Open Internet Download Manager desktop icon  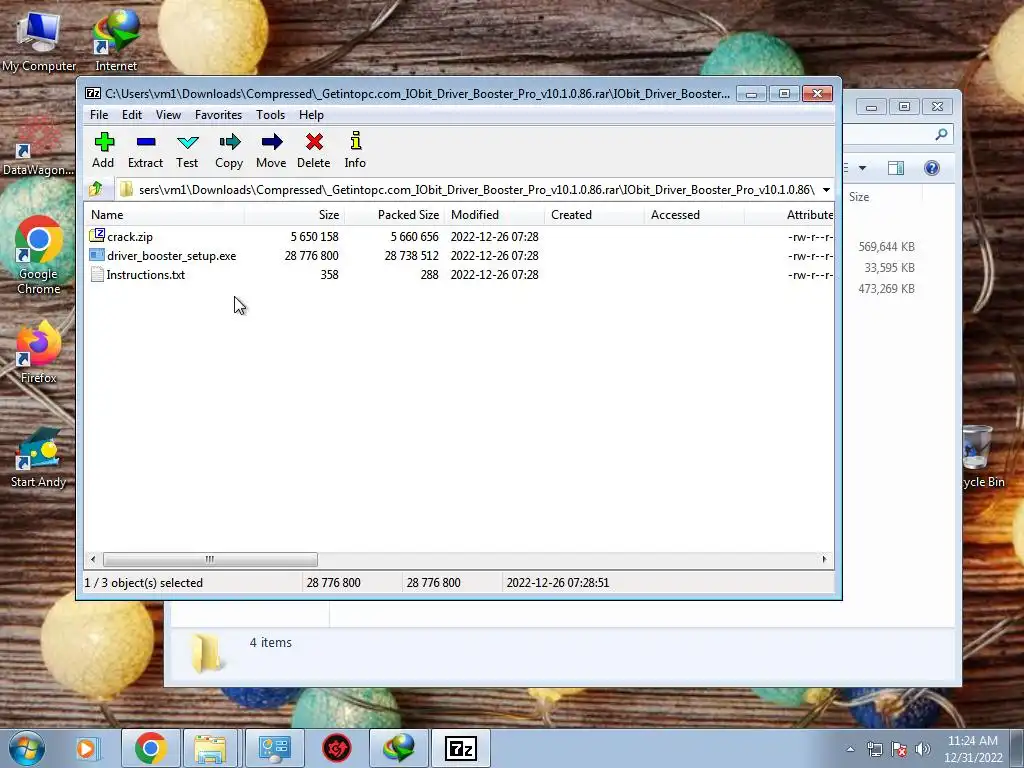pyautogui.click(x=116, y=41)
